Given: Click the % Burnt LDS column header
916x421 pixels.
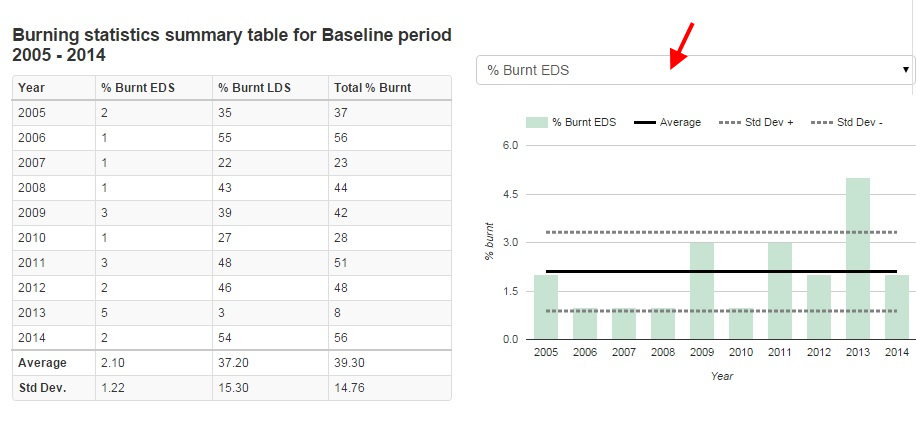Looking at the screenshot, I should coord(254,88).
